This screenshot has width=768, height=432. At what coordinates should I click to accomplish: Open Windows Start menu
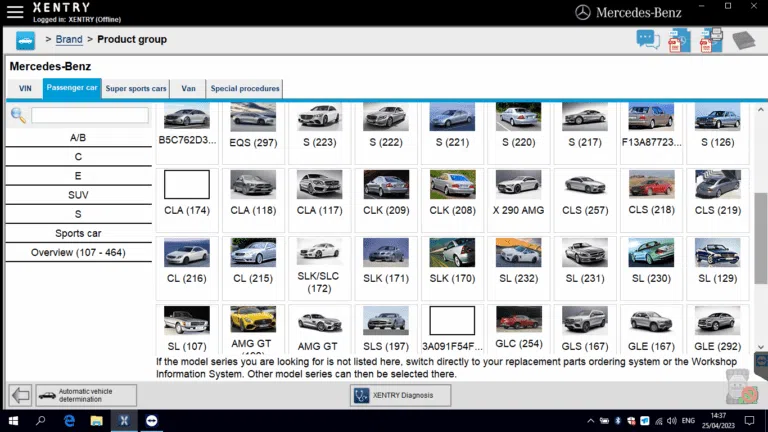pos(13,421)
